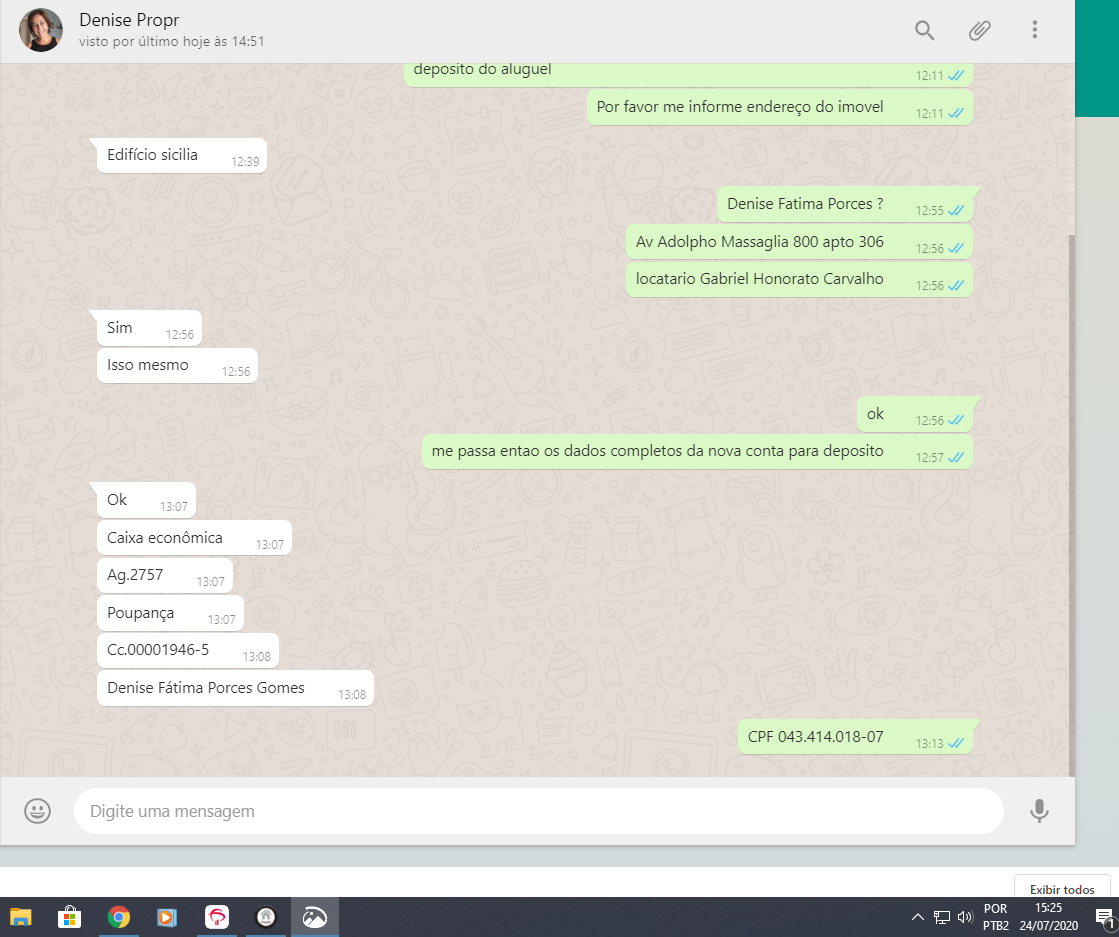Open File Explorer from the taskbar
This screenshot has height=937, width=1119.
(x=21, y=917)
